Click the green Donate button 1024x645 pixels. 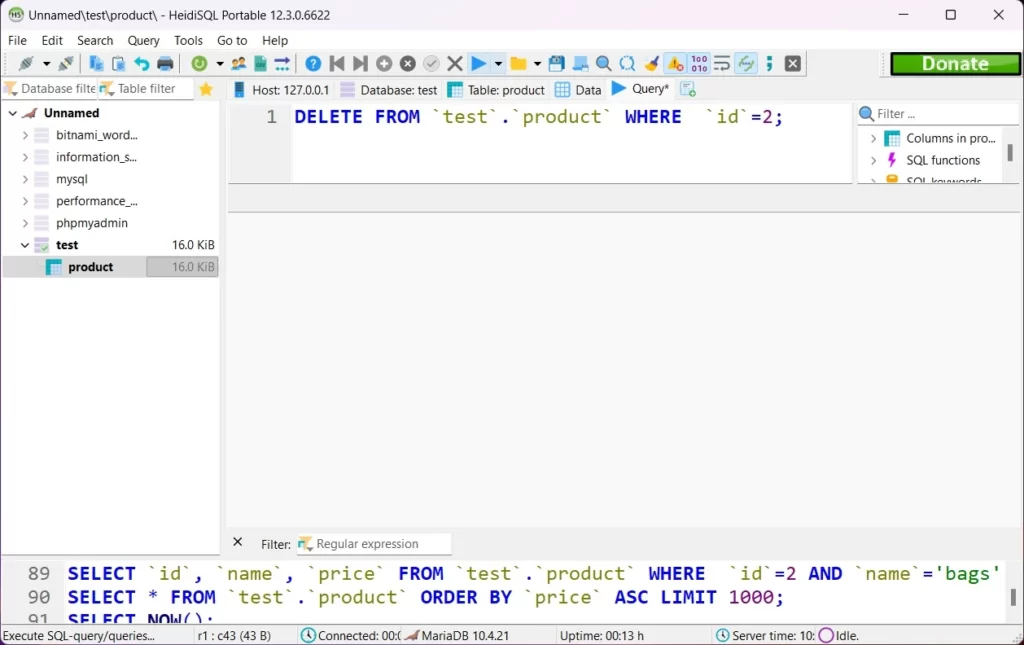click(x=955, y=64)
